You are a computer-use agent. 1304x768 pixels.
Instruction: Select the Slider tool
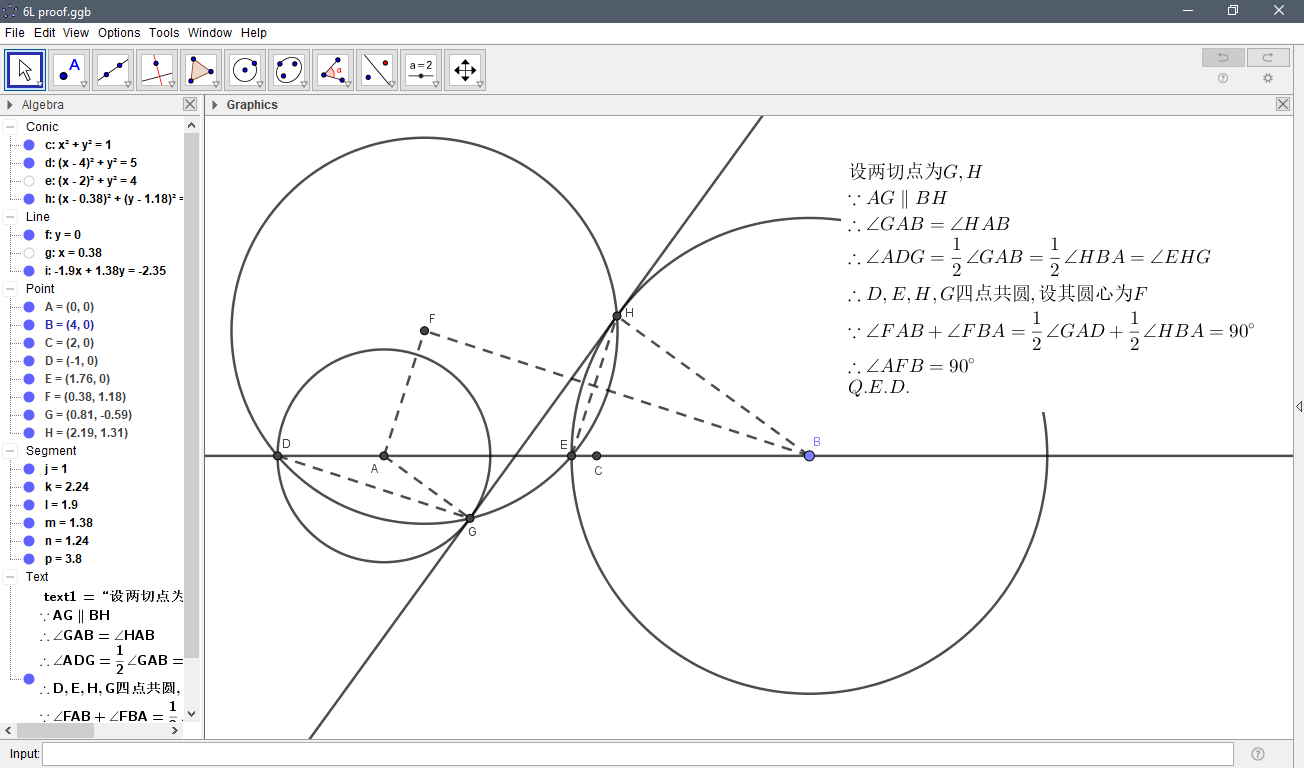tap(420, 69)
